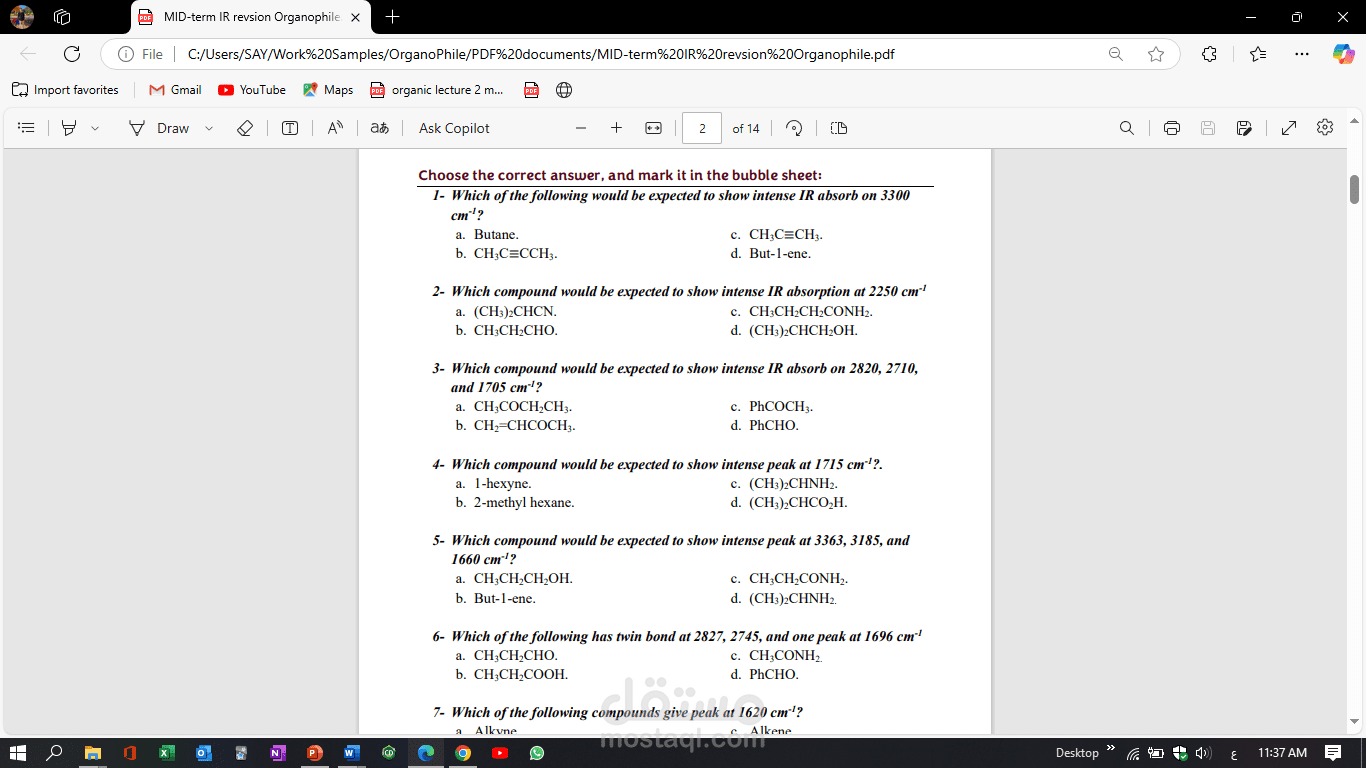Select the Draw tool
The height and width of the screenshot is (768, 1366).
[159, 128]
